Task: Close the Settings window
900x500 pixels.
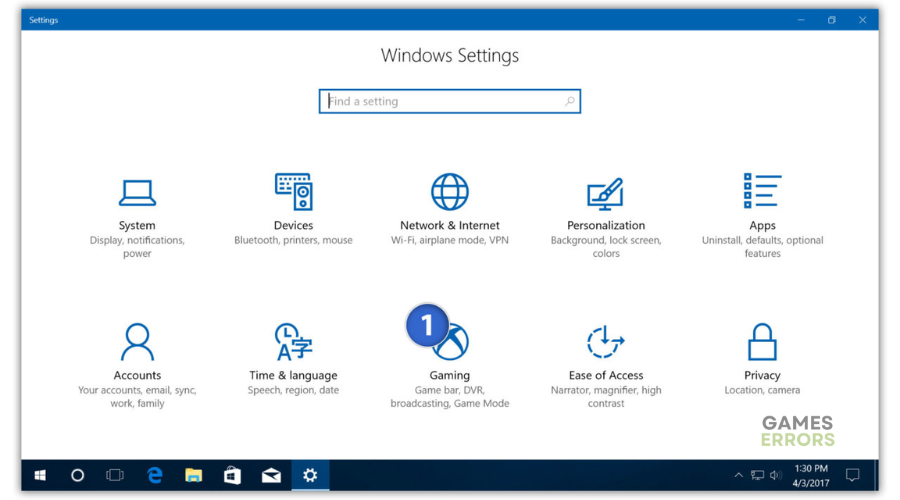Action: click(x=863, y=20)
